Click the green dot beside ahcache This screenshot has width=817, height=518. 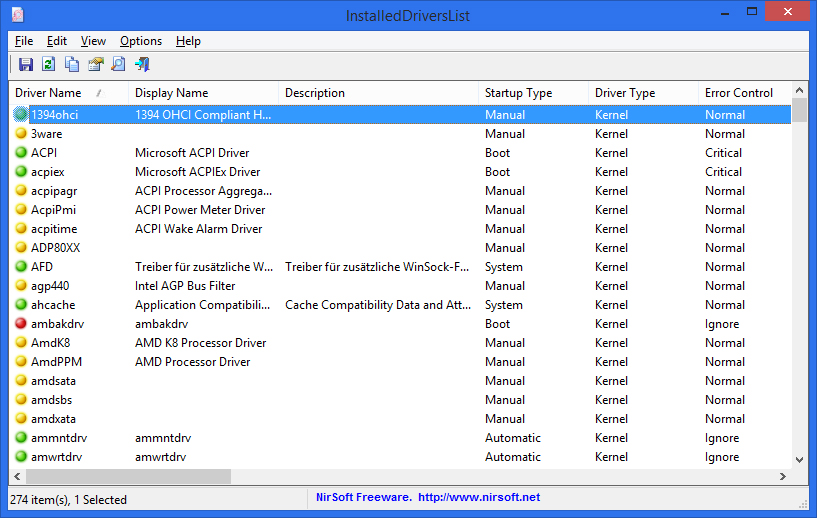pos(21,304)
